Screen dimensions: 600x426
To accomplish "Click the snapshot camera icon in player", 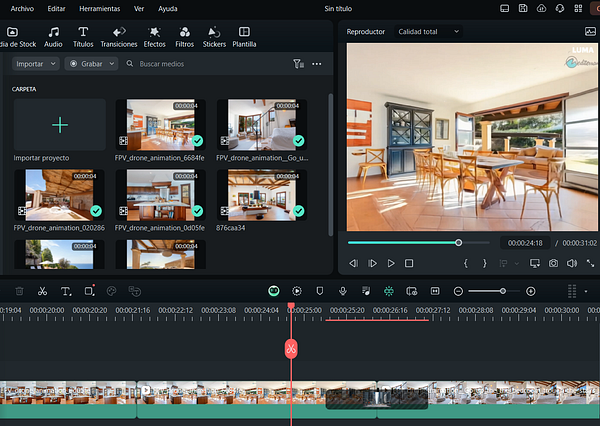I will (x=552, y=263).
